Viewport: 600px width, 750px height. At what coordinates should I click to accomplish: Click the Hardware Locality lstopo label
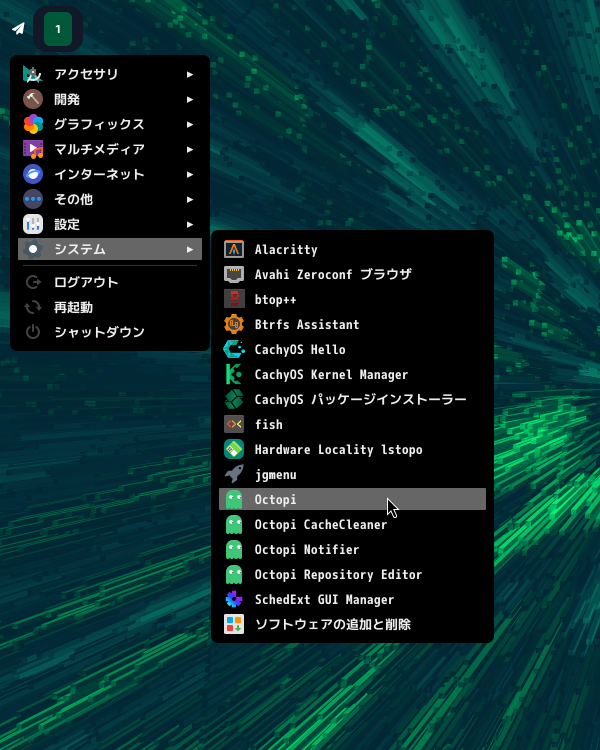click(338, 450)
